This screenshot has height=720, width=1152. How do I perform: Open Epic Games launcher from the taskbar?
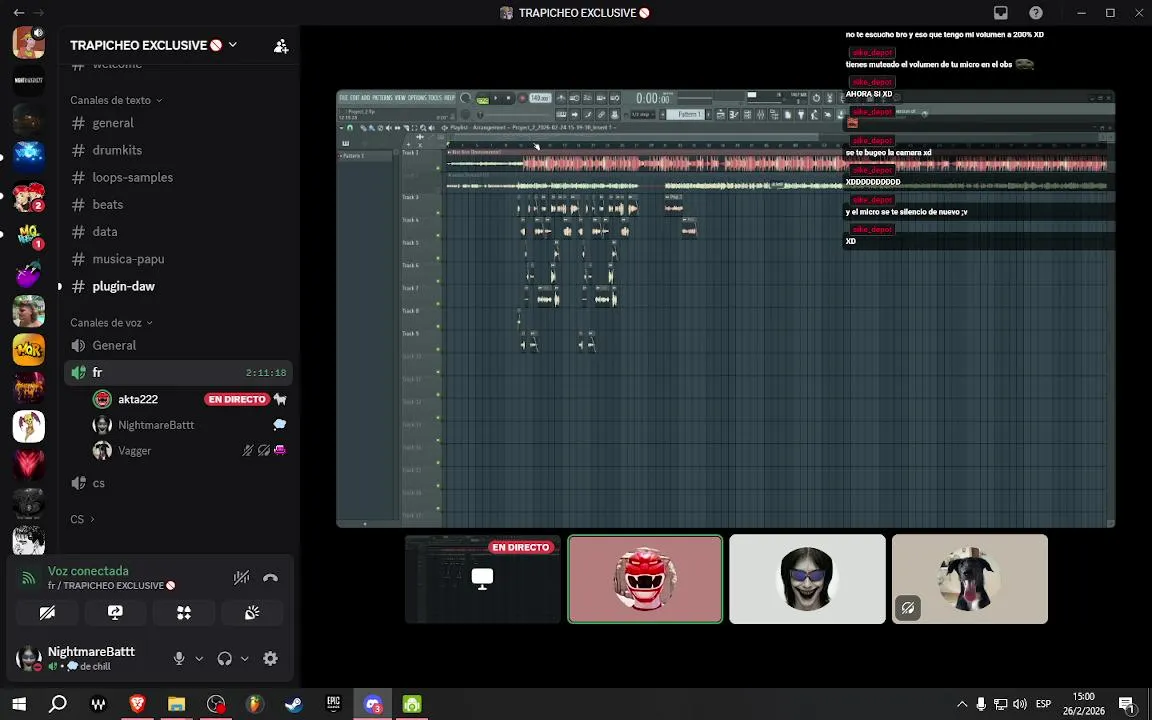(x=333, y=704)
